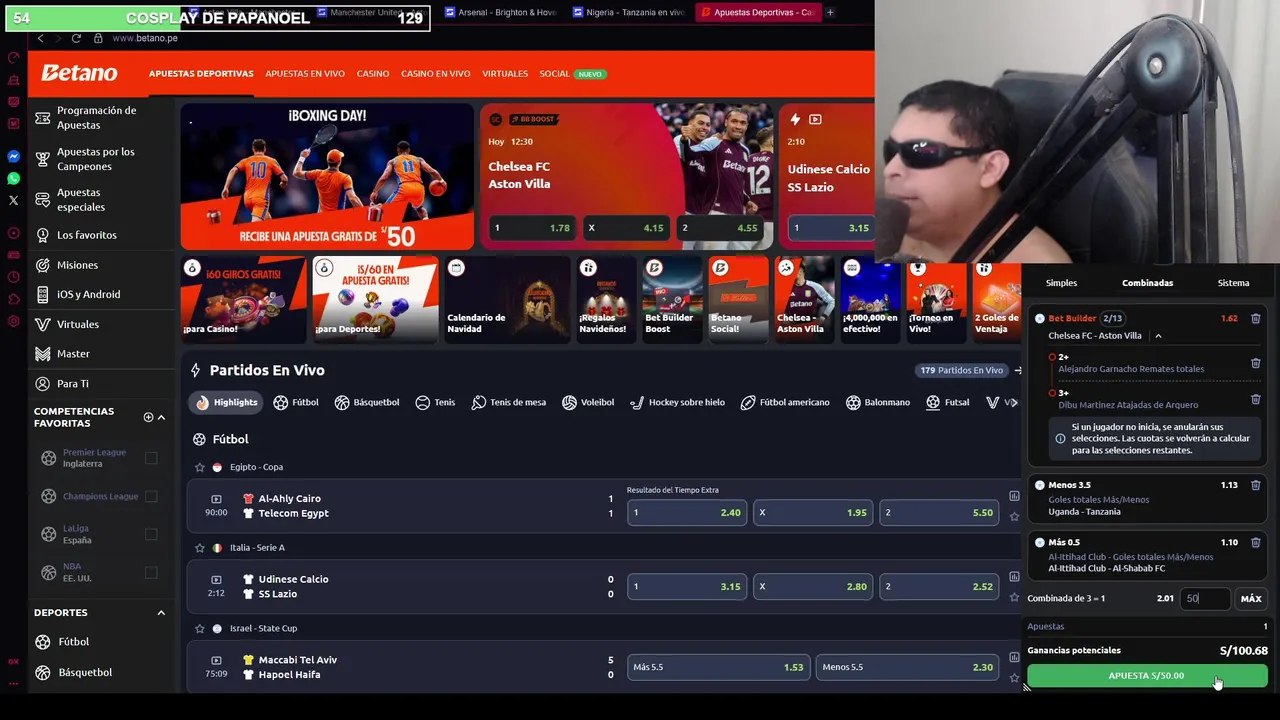Click the MÁX stake button
The image size is (1280, 720).
[x=1251, y=598]
